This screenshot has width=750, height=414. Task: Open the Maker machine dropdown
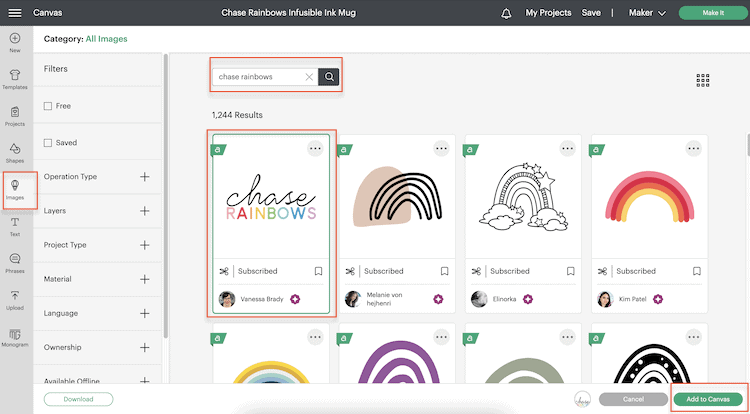point(647,13)
